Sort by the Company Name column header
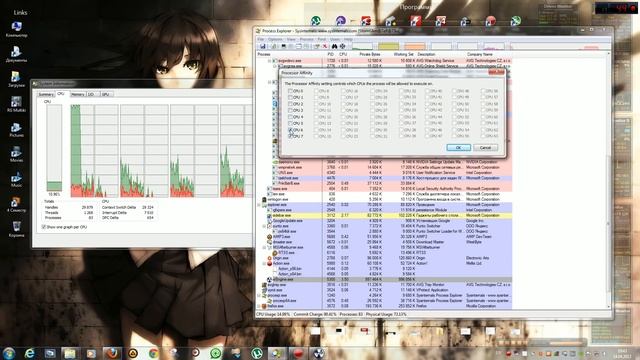This screenshot has height=360, width=640. point(480,54)
